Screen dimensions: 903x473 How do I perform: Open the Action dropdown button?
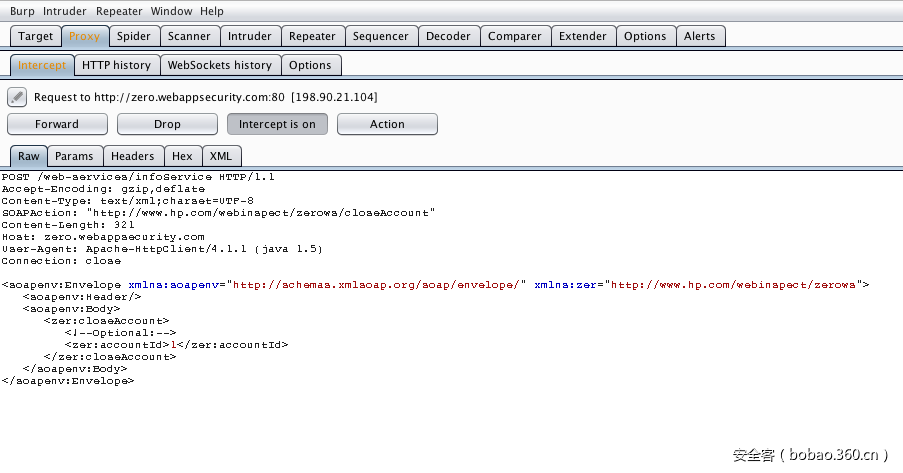pyautogui.click(x=387, y=124)
